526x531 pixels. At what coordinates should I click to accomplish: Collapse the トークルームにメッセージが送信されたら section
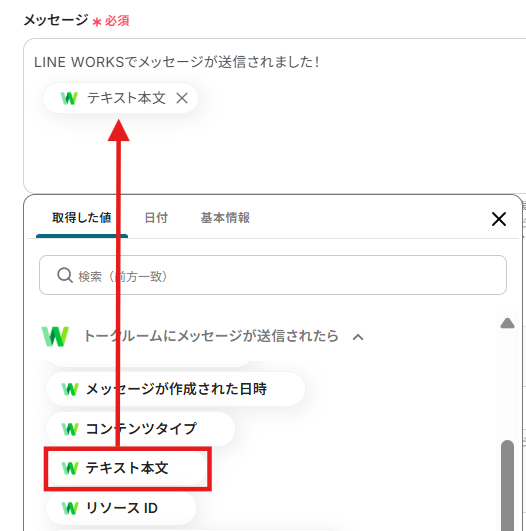(358, 337)
